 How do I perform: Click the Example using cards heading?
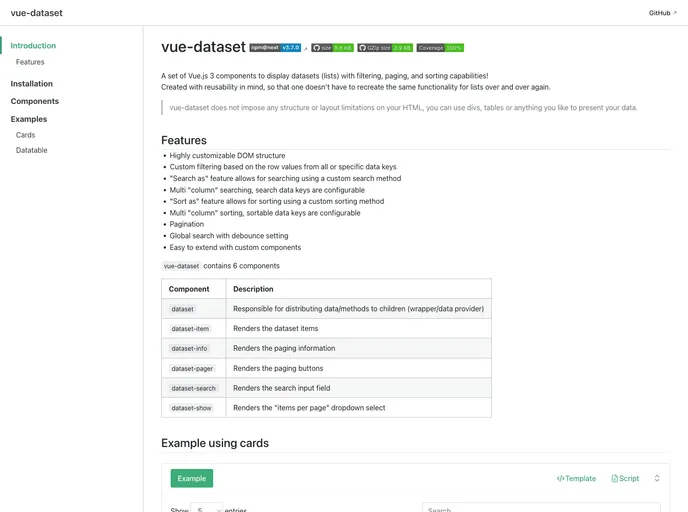click(215, 443)
